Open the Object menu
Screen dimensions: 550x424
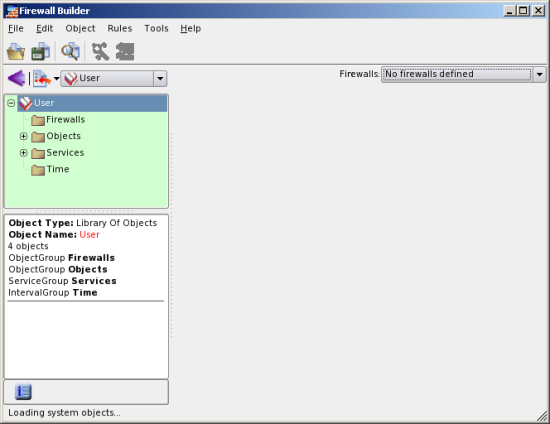[x=80, y=28]
